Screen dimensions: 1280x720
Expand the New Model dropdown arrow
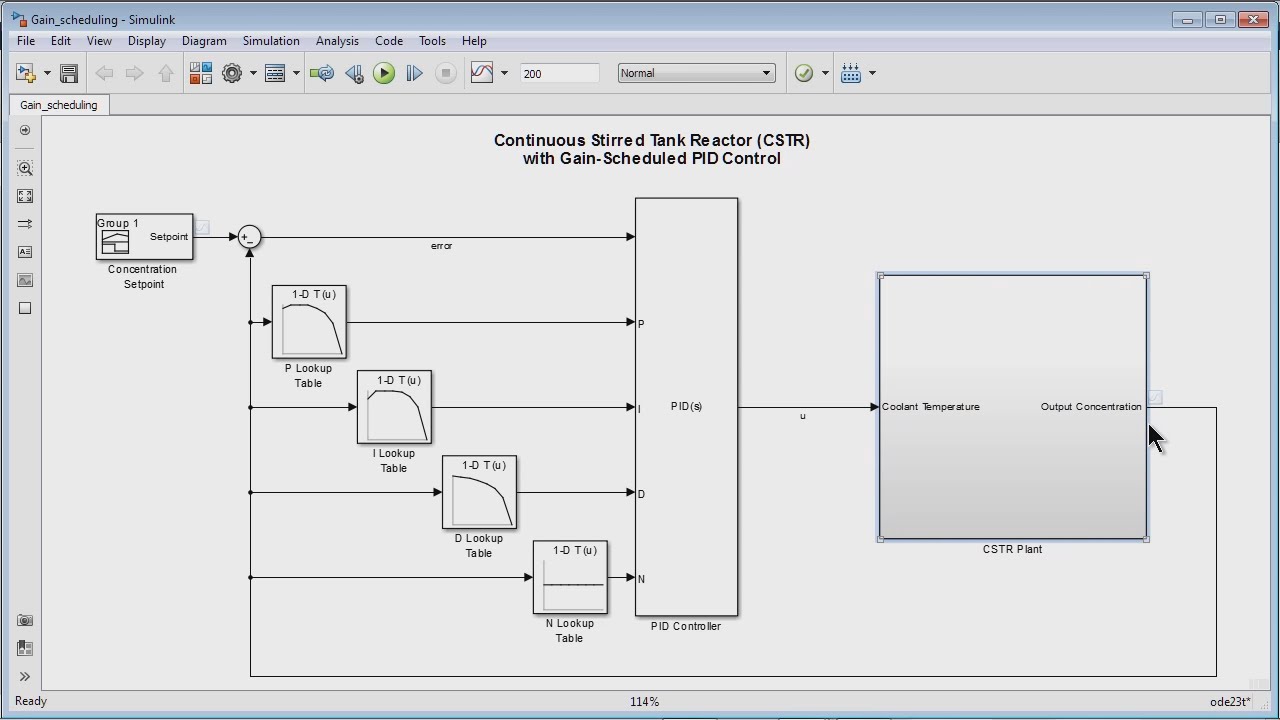[x=47, y=73]
